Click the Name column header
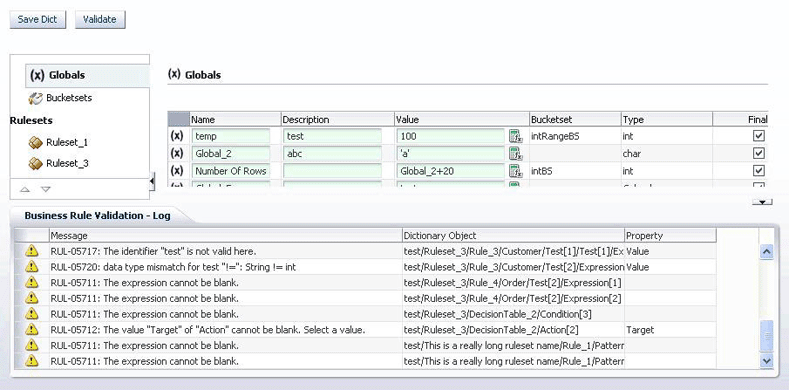This screenshot has height=390, width=789. coord(235,119)
